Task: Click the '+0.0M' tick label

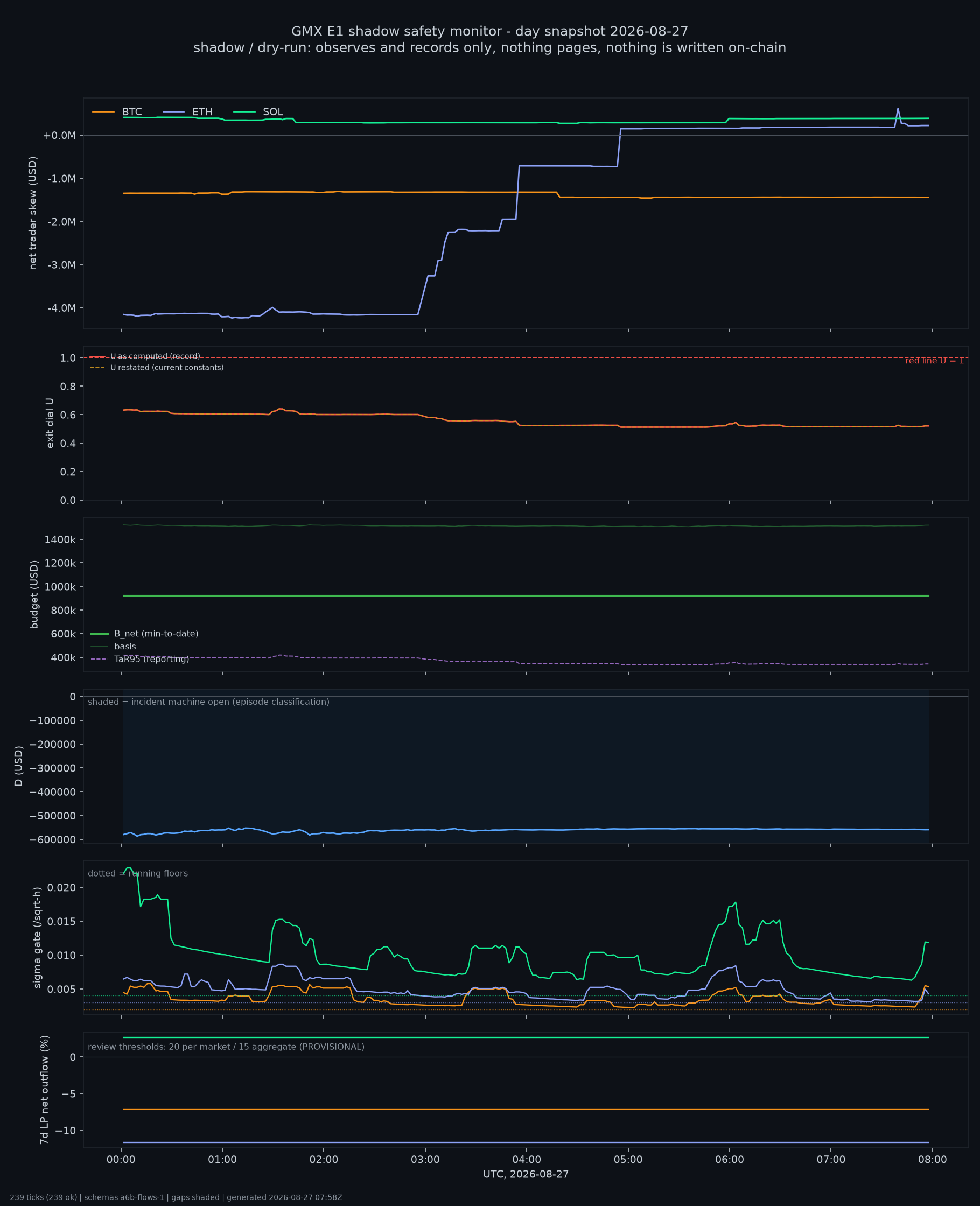Action: tap(59, 136)
